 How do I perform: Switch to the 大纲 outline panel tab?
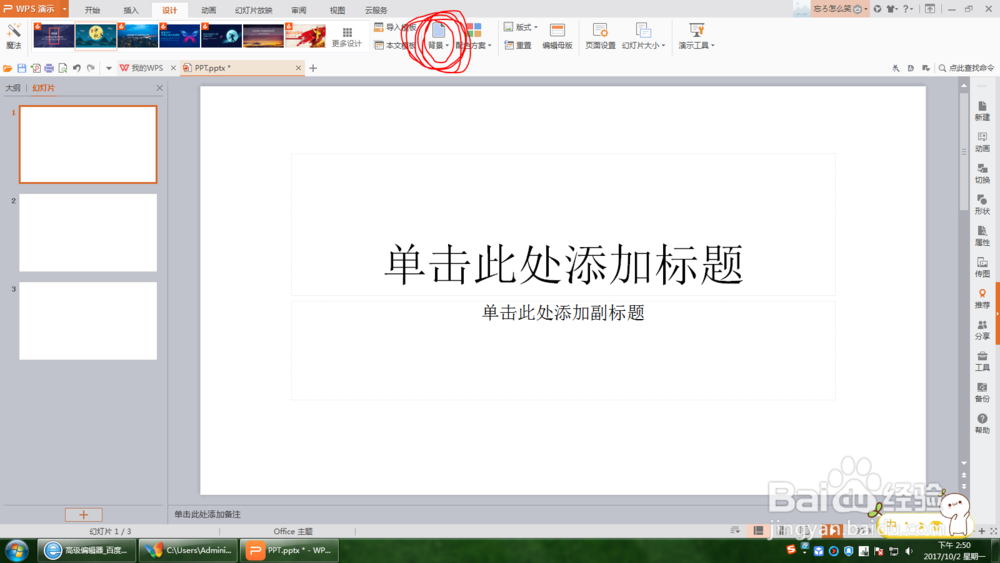[13, 88]
